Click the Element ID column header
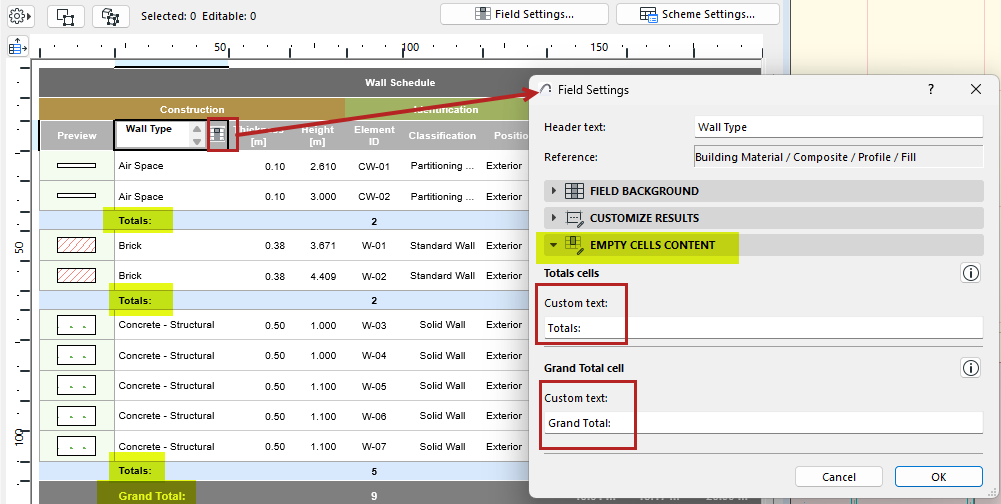The height and width of the screenshot is (504, 1001). coord(374,135)
